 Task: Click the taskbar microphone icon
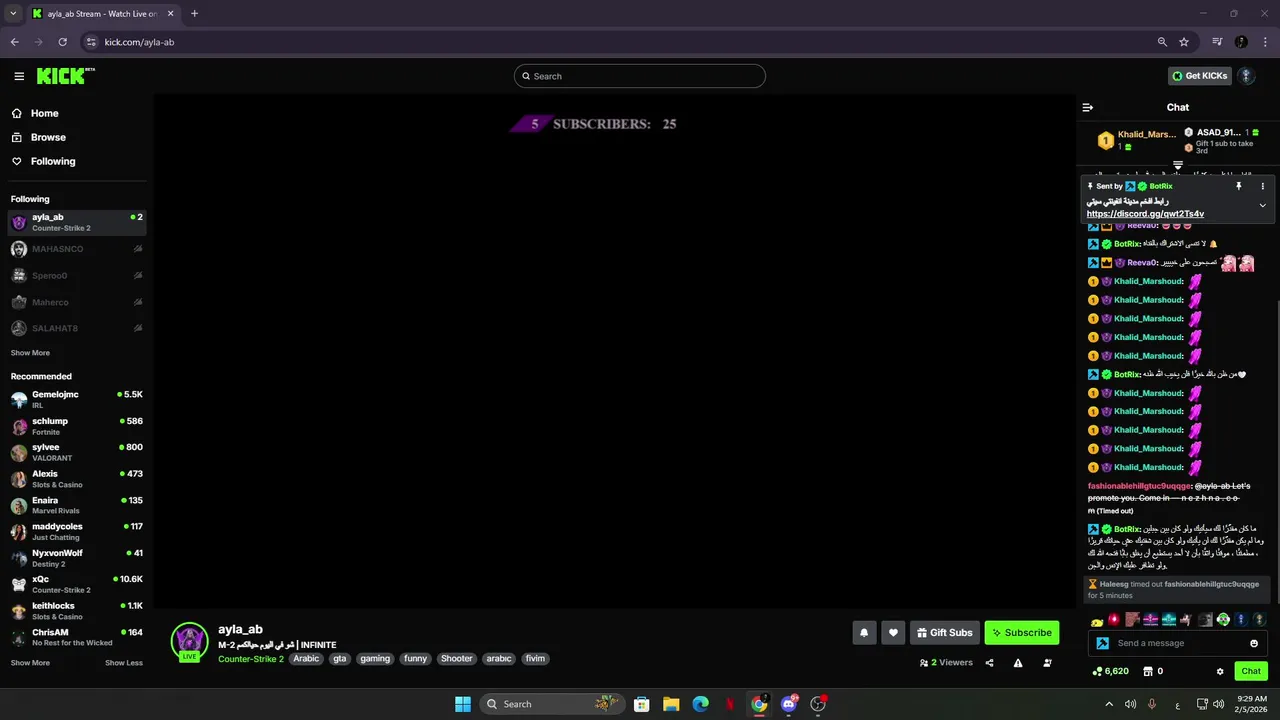pos(1152,704)
